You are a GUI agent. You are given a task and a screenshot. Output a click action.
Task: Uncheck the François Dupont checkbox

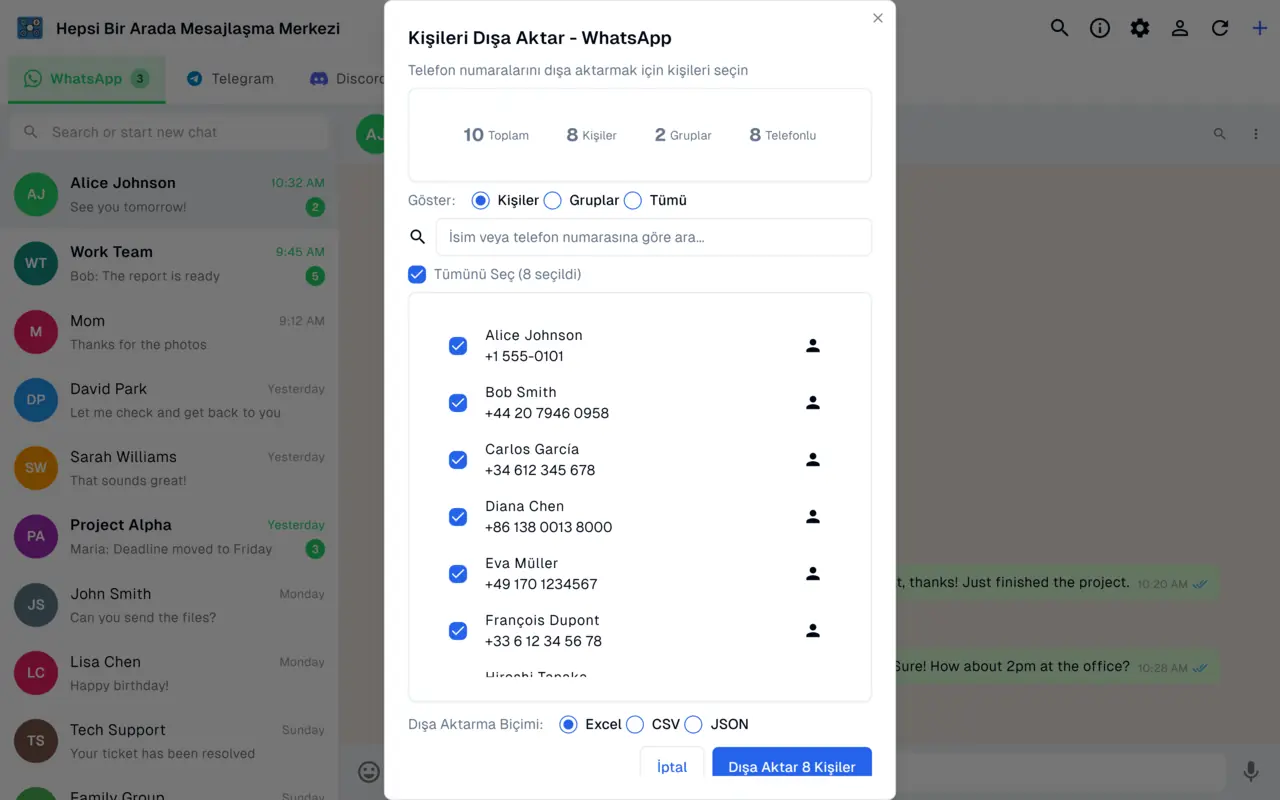pyautogui.click(x=458, y=631)
